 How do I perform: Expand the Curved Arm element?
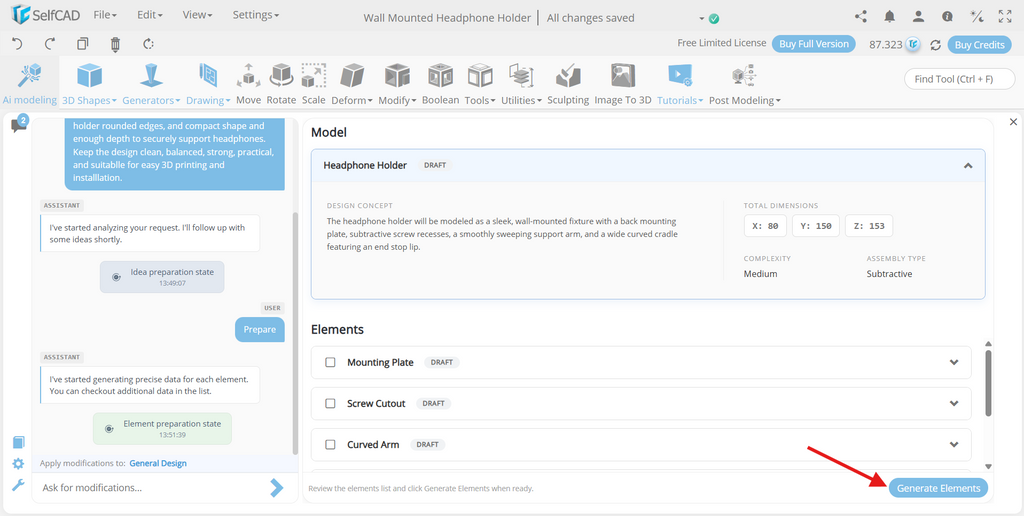[x=954, y=445]
